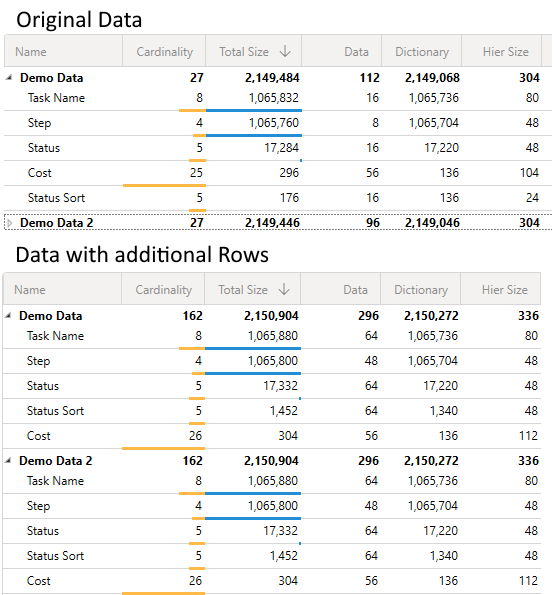
Task: Select the Step row under the bottom Demo Data 2
Action: pos(272,506)
